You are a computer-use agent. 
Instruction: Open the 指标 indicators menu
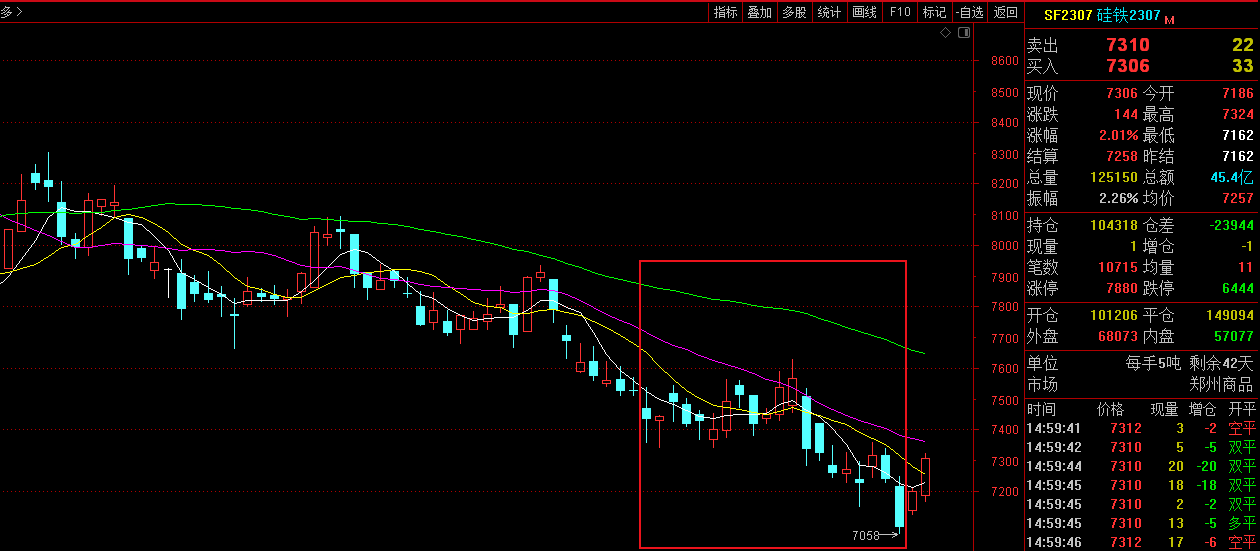pyautogui.click(x=725, y=12)
